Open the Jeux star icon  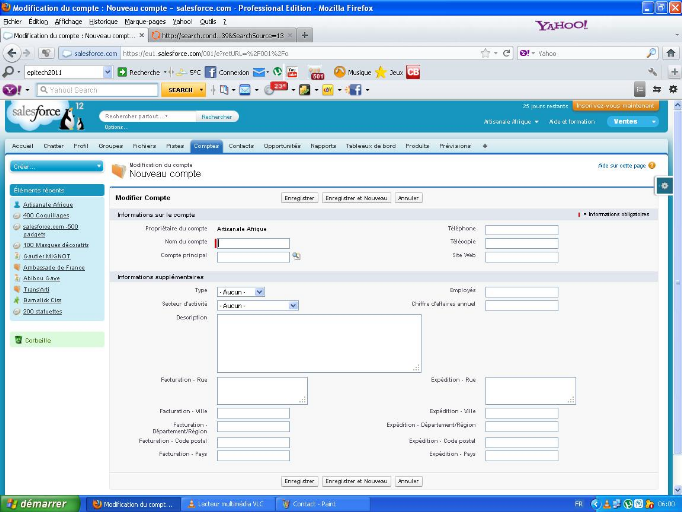coord(381,72)
